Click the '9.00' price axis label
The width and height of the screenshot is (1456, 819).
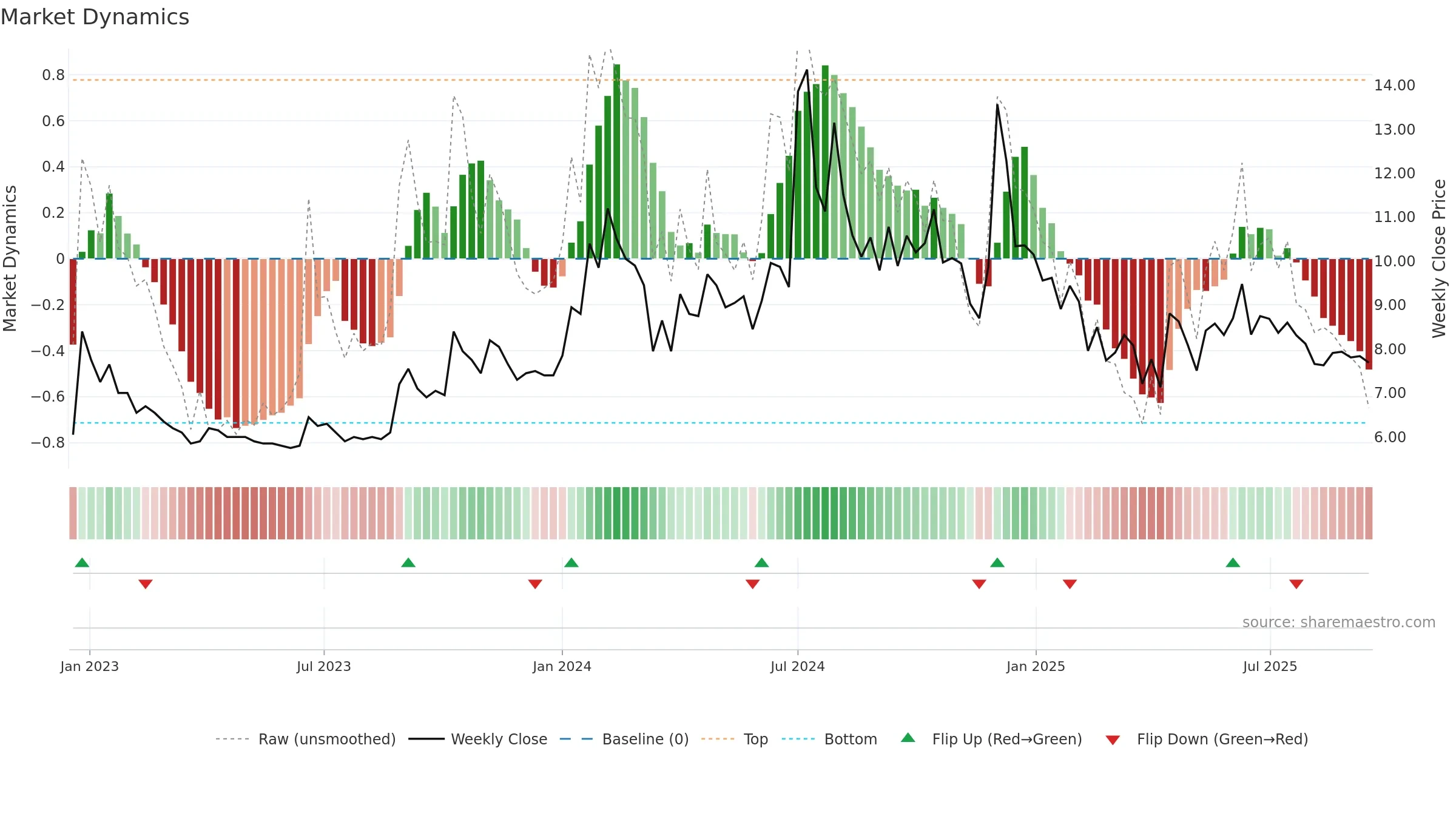click(x=1390, y=305)
